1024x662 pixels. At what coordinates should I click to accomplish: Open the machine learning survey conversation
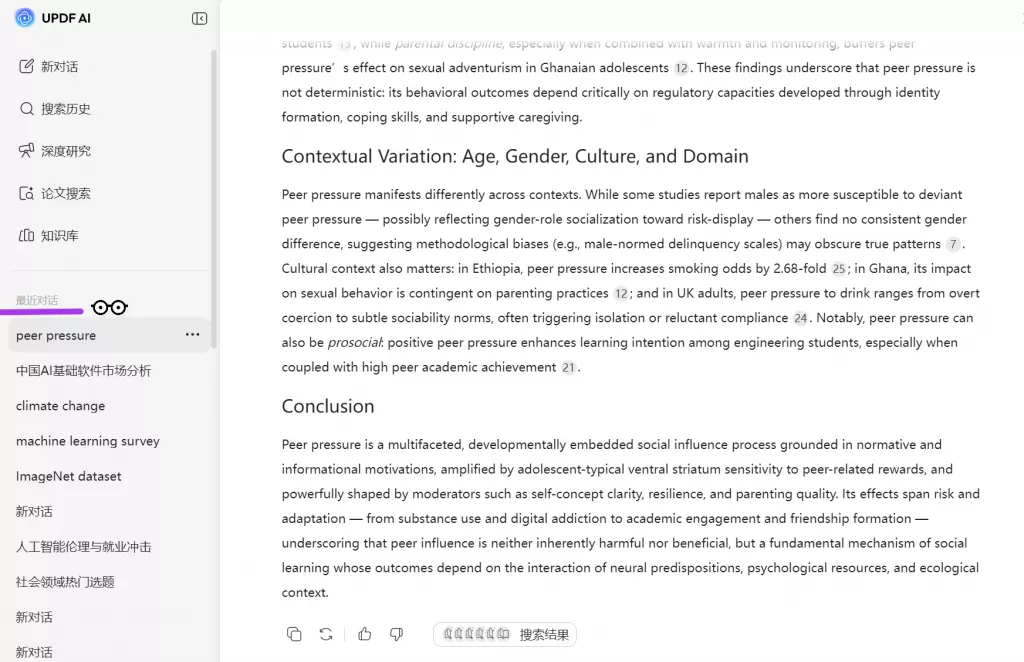[x=88, y=441]
